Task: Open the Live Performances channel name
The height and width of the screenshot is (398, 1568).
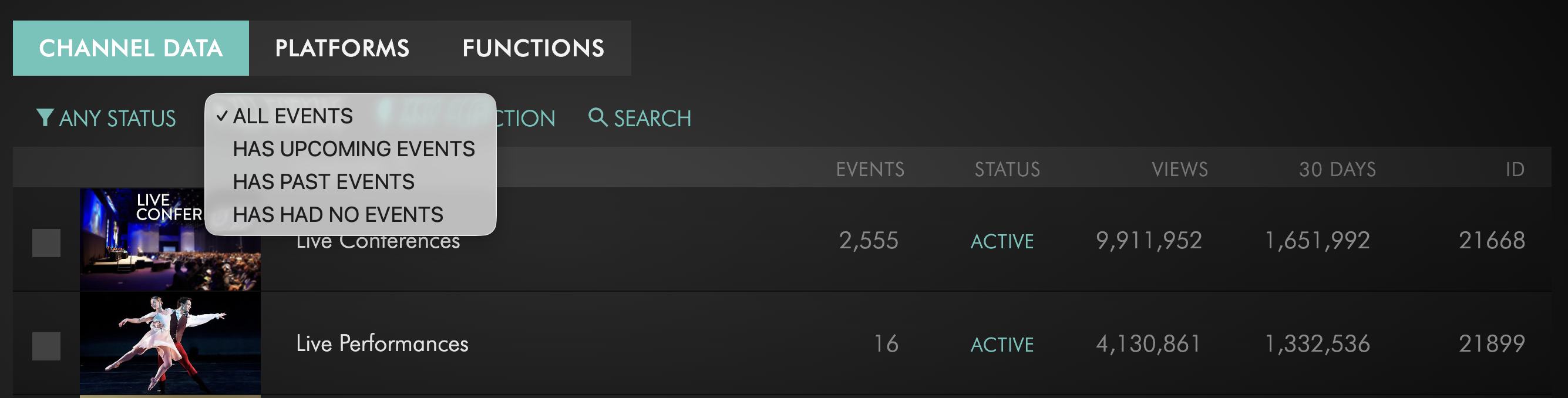Action: [x=382, y=344]
